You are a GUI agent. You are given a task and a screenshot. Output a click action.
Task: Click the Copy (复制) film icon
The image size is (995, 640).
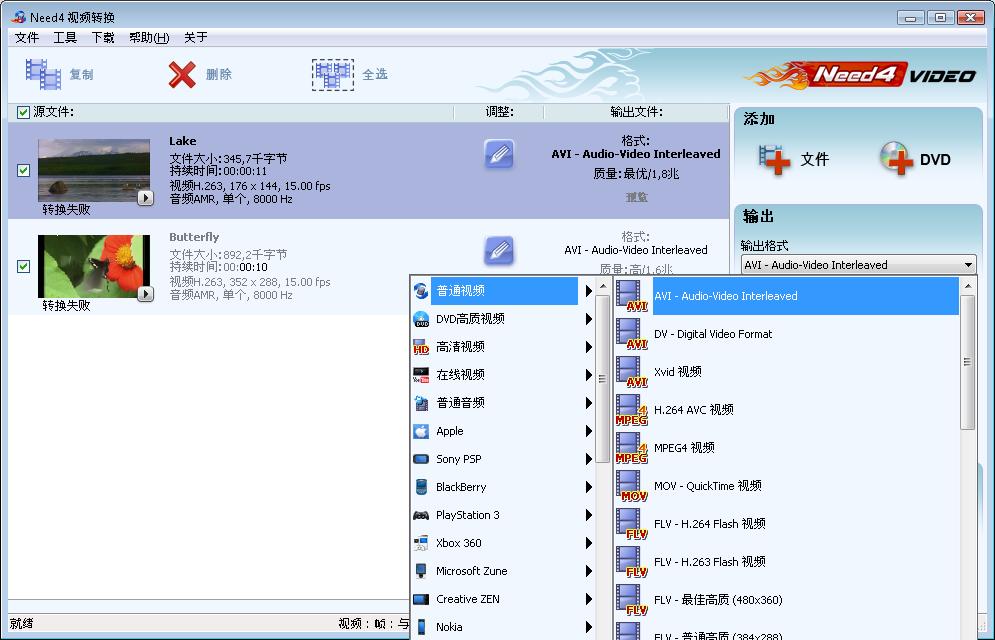[43, 74]
